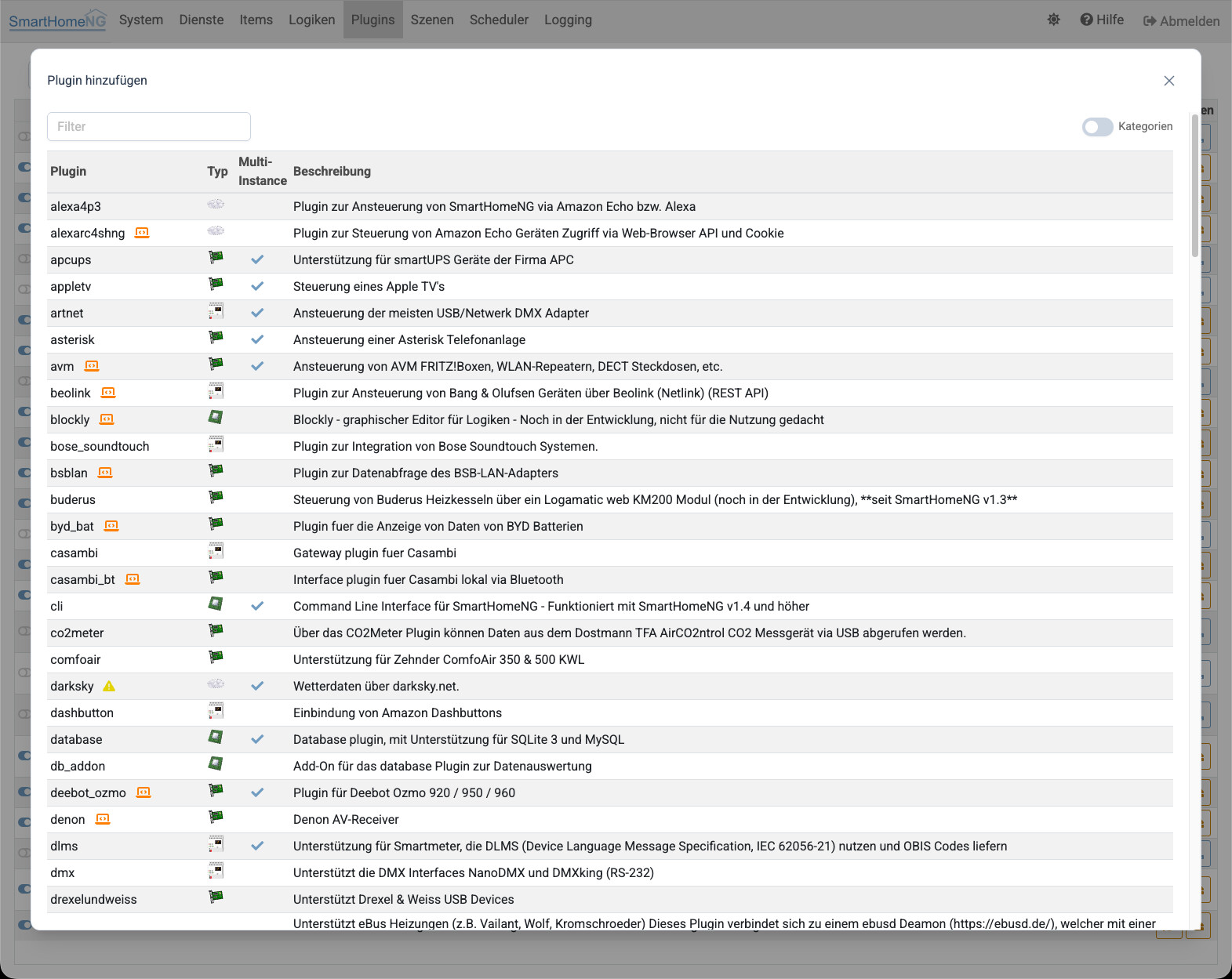Open the Logiken menu

312,20
